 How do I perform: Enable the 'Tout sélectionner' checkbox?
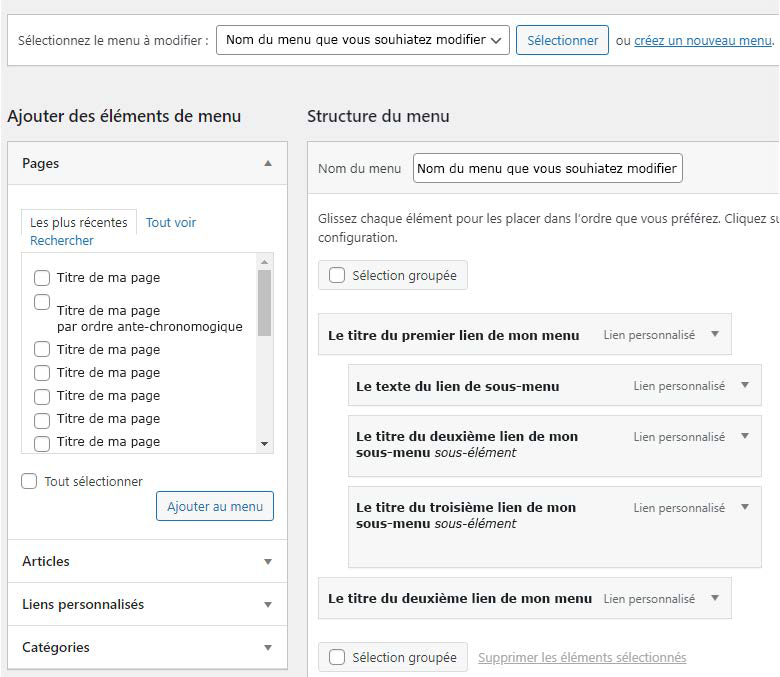(30, 482)
